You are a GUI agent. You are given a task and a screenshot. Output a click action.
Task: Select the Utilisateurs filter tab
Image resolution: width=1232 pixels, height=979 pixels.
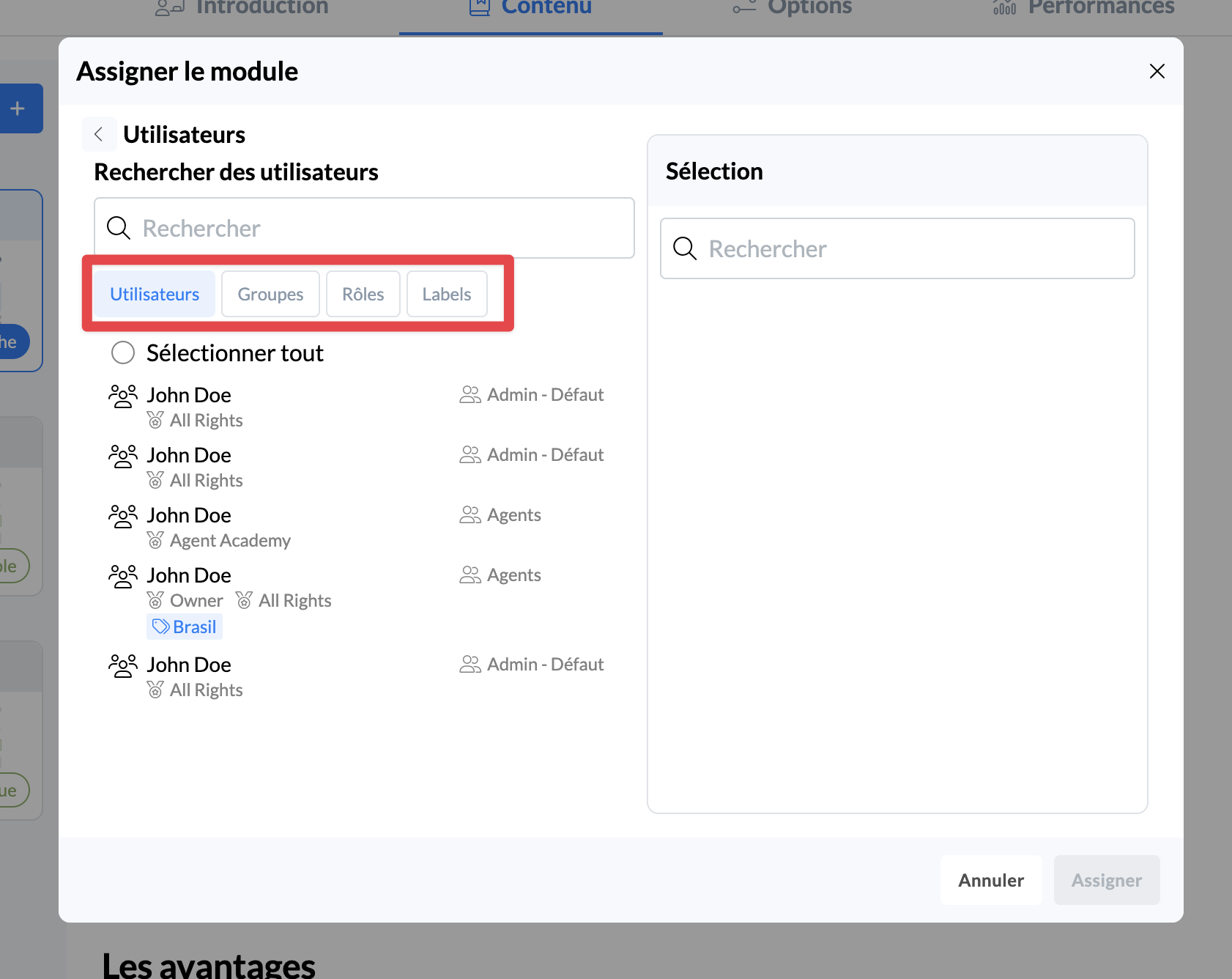point(155,294)
